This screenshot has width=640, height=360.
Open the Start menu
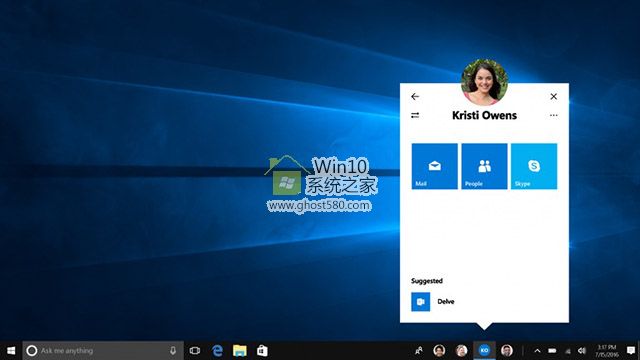point(11,351)
